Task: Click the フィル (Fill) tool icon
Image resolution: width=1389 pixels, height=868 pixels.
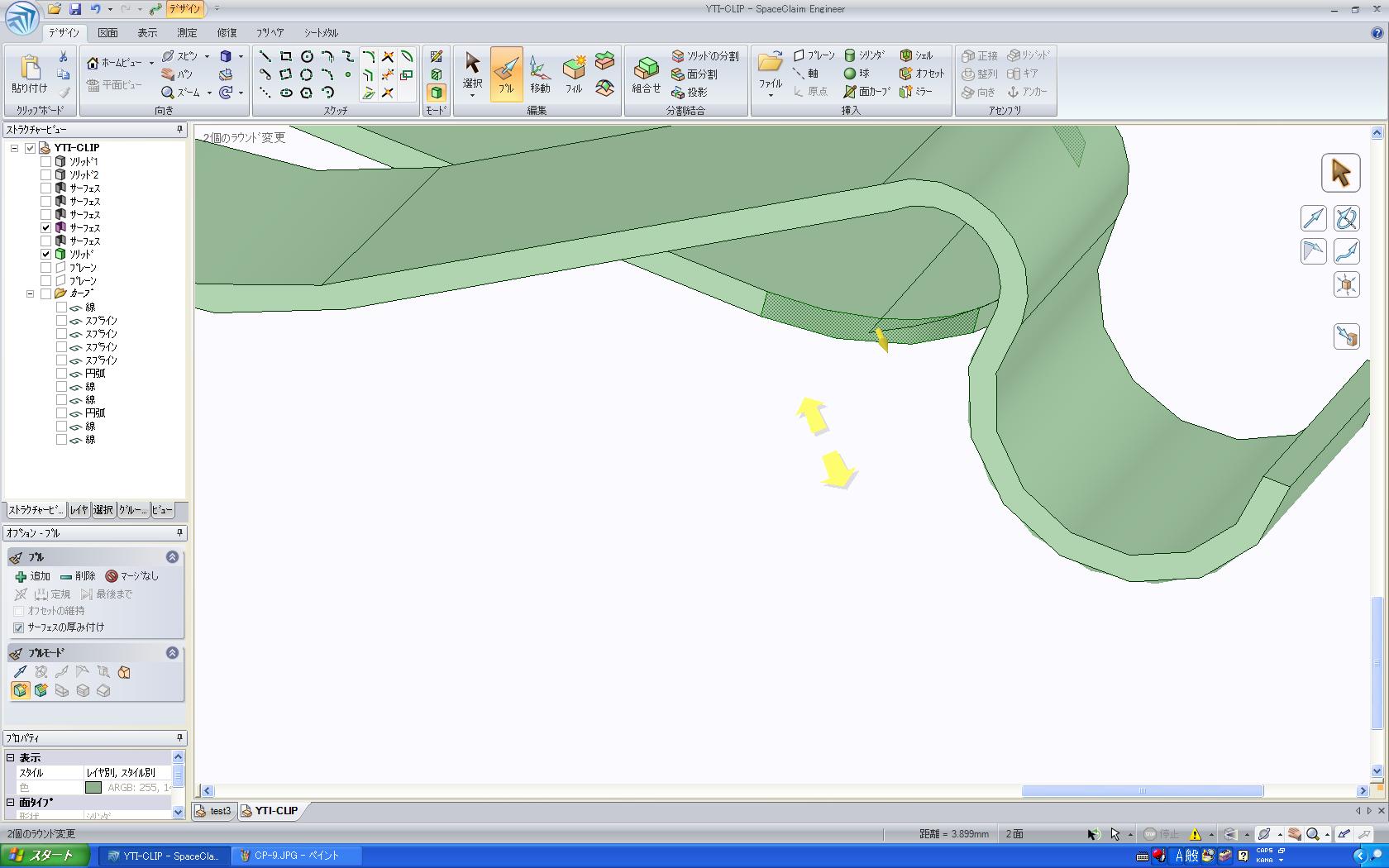Action: coord(574,74)
